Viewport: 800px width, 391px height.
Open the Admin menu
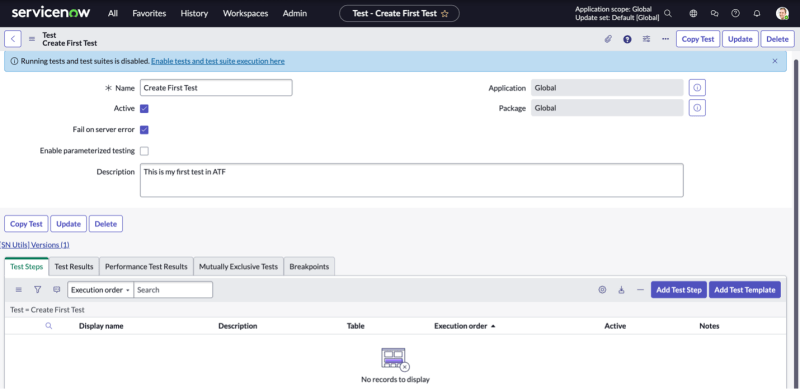(x=295, y=14)
